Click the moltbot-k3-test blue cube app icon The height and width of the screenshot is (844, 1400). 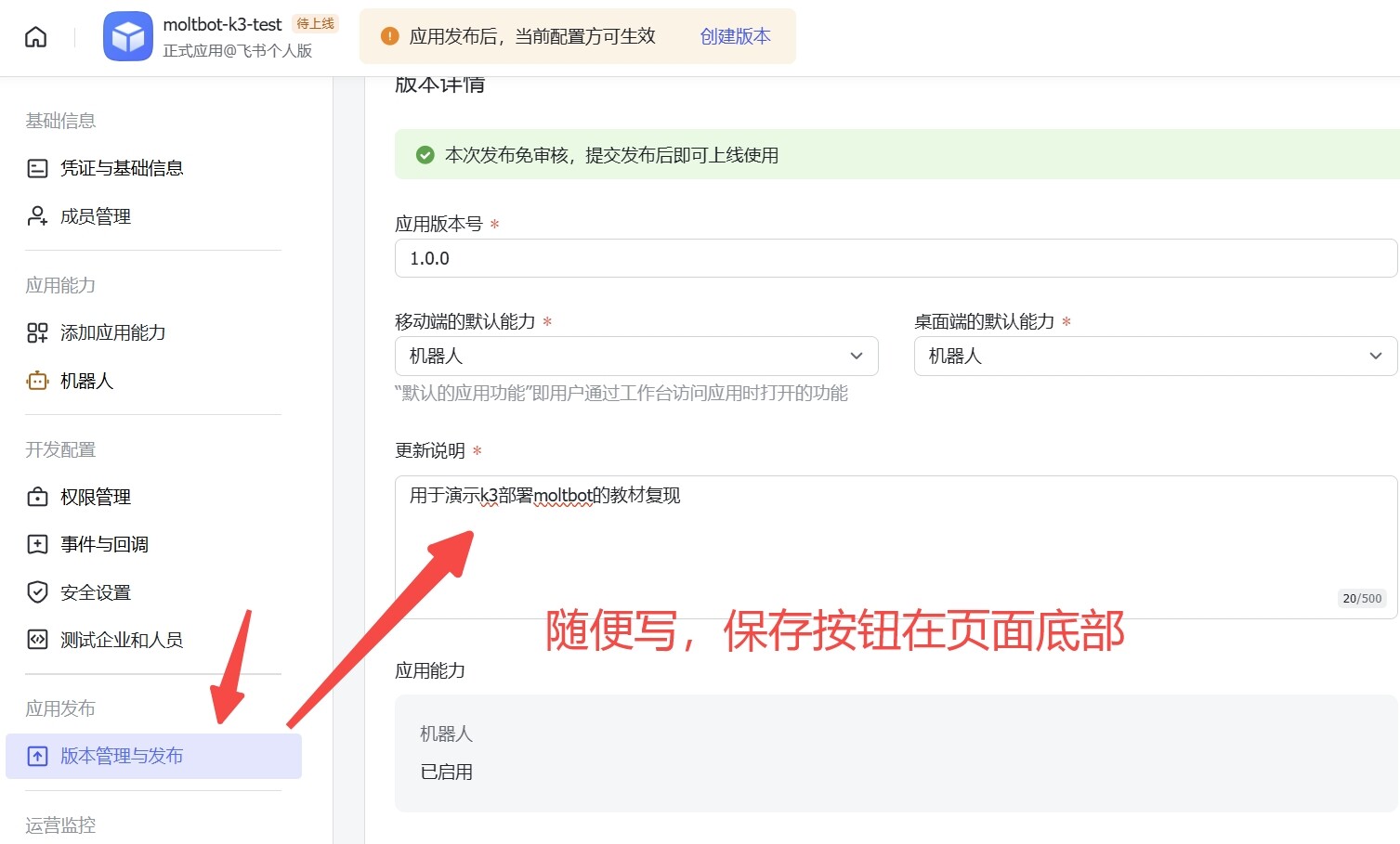click(127, 37)
